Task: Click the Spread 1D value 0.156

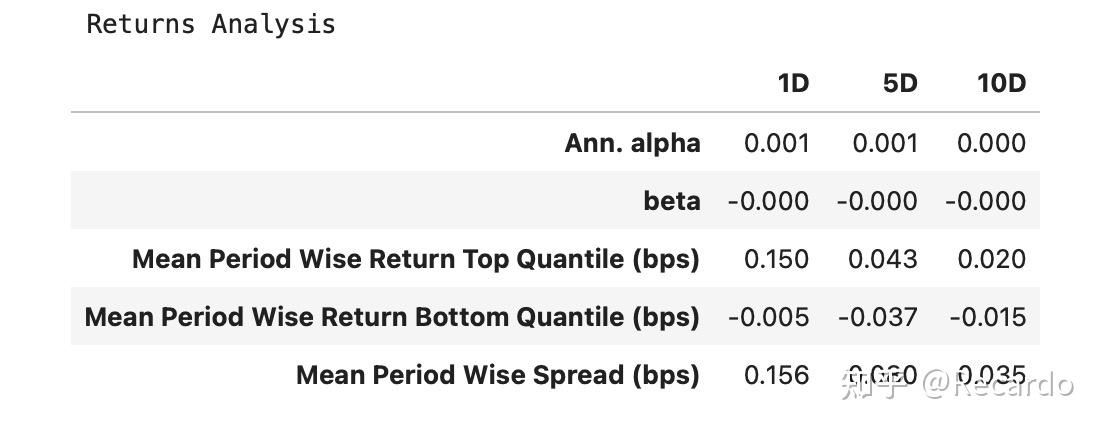Action: [x=776, y=375]
